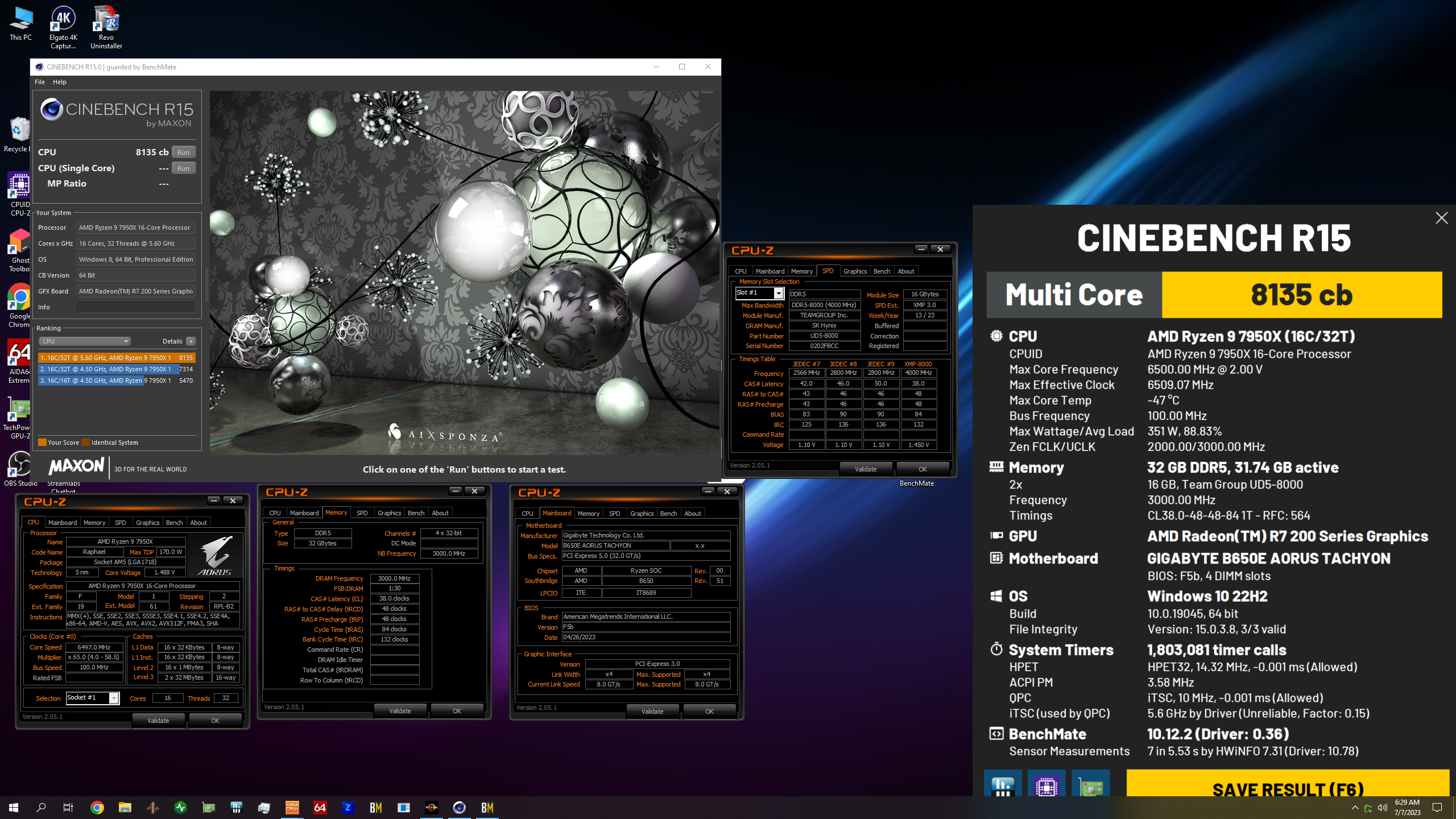Viewport: 1456px width, 819px height.
Task: Open File Explorer from taskbar
Action: (125, 808)
